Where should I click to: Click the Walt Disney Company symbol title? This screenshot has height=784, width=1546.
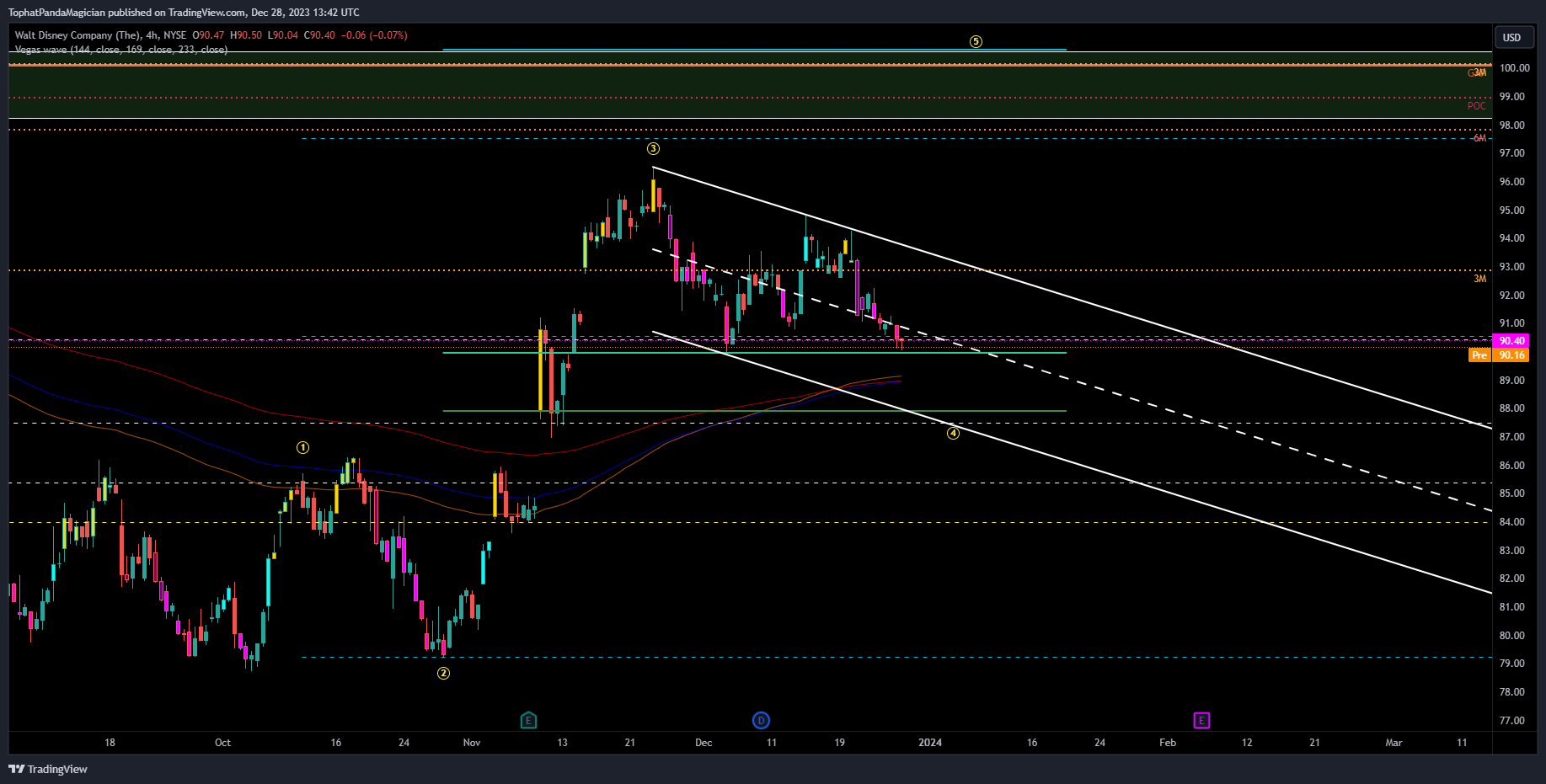pos(77,35)
